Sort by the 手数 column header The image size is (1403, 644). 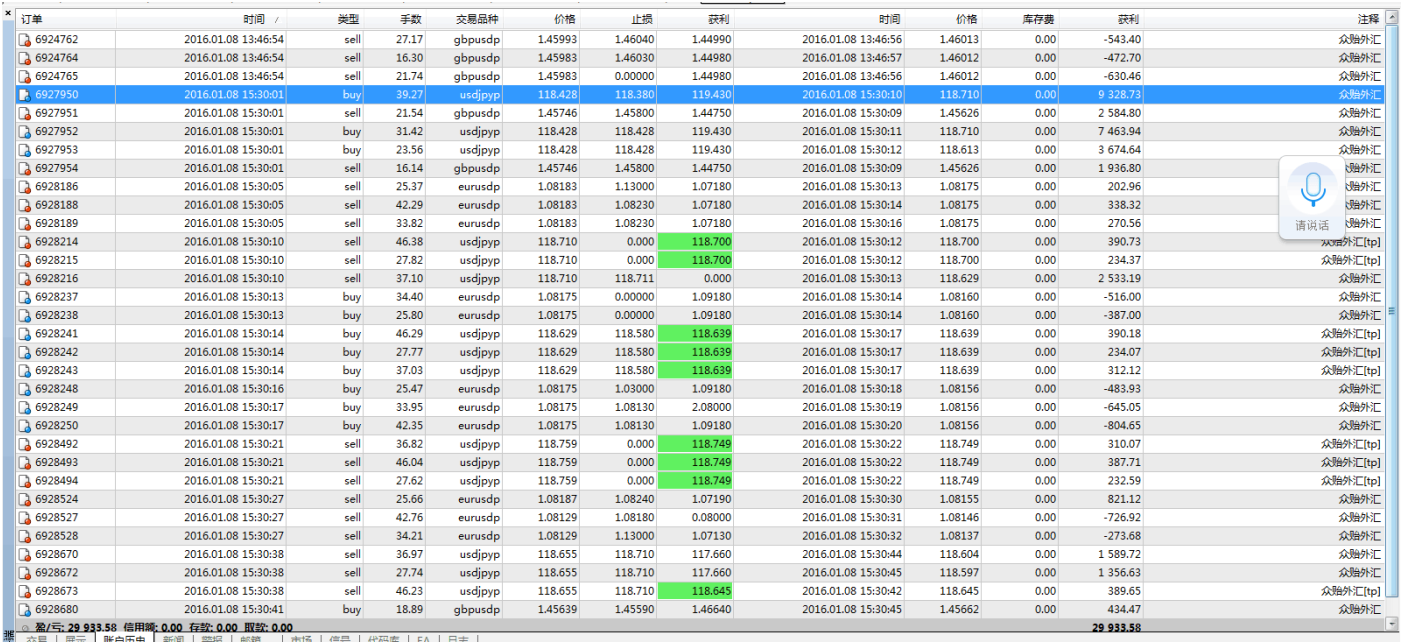coord(396,19)
